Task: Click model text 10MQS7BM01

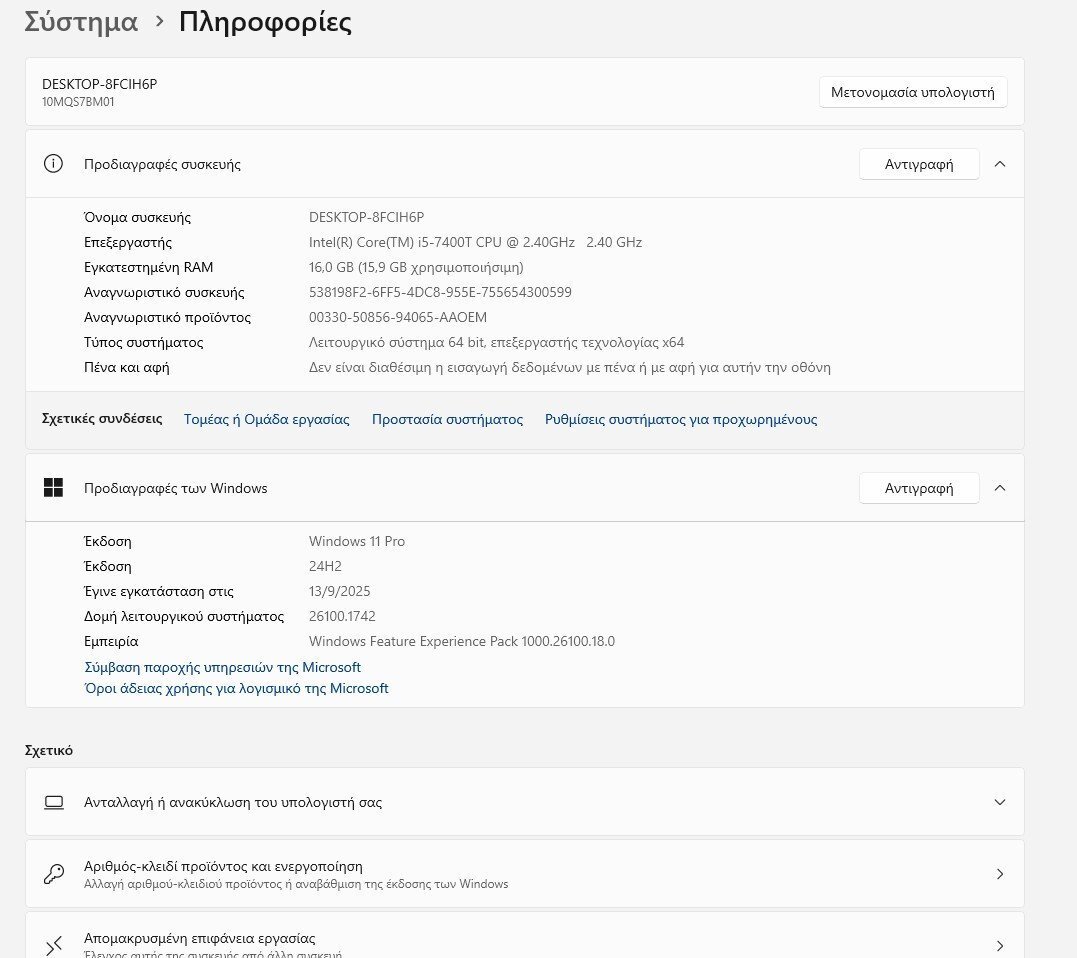Action: [x=78, y=102]
